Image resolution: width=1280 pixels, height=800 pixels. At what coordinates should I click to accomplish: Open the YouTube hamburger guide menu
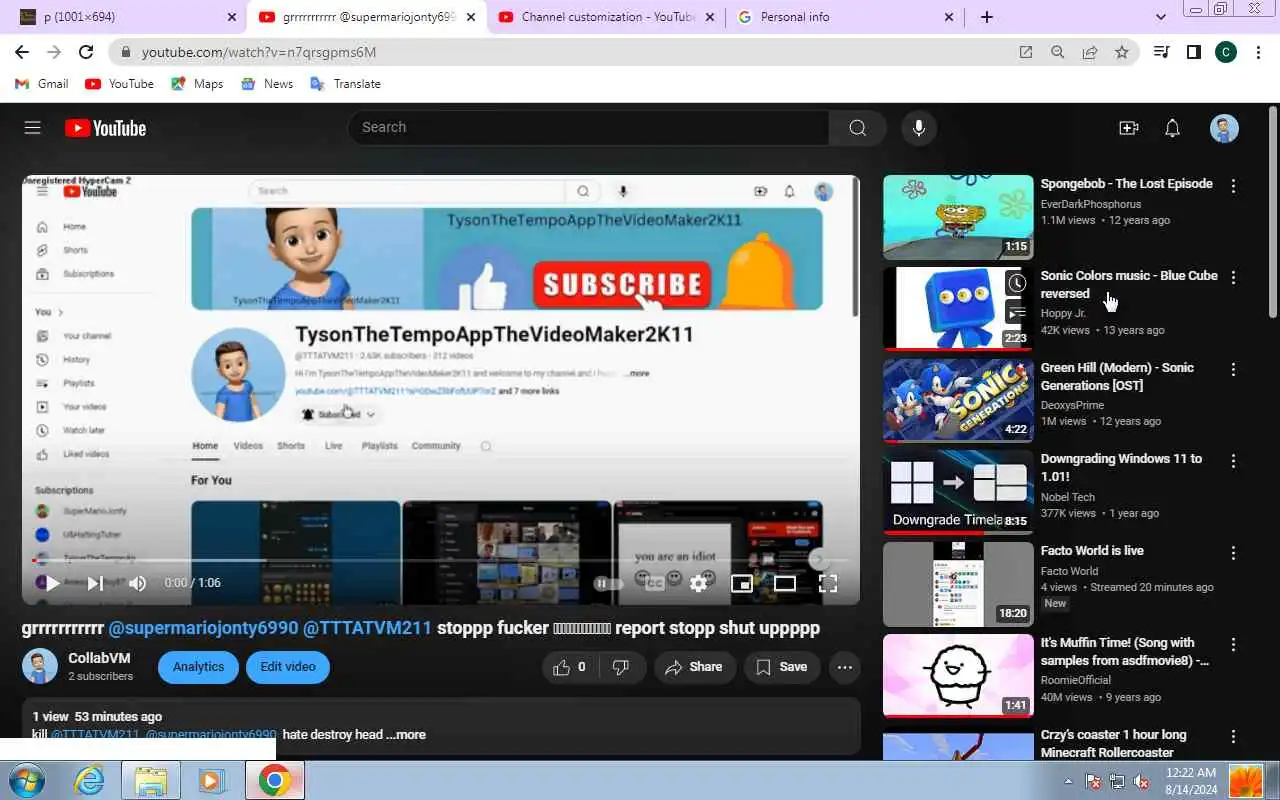pyautogui.click(x=32, y=127)
